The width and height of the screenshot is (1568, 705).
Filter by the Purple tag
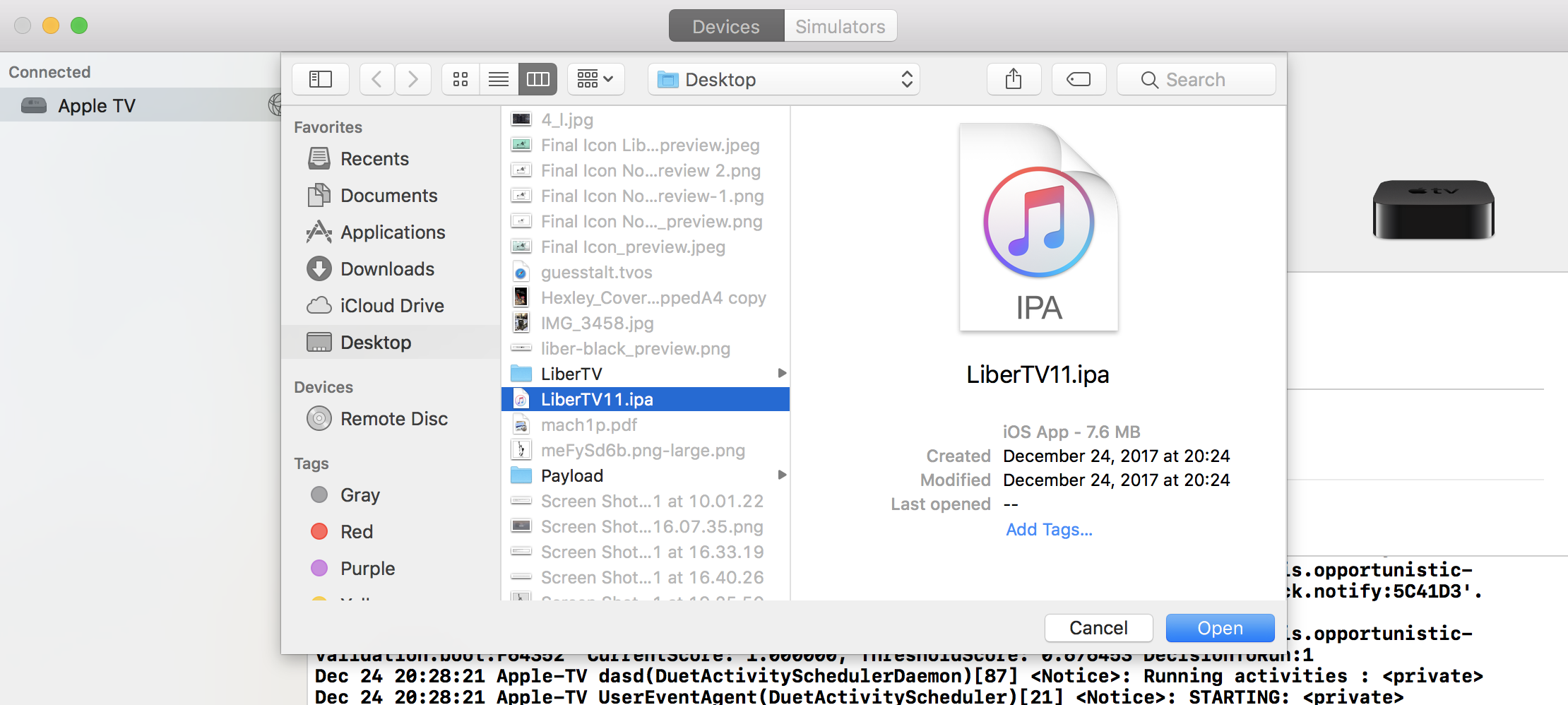[x=391, y=569]
